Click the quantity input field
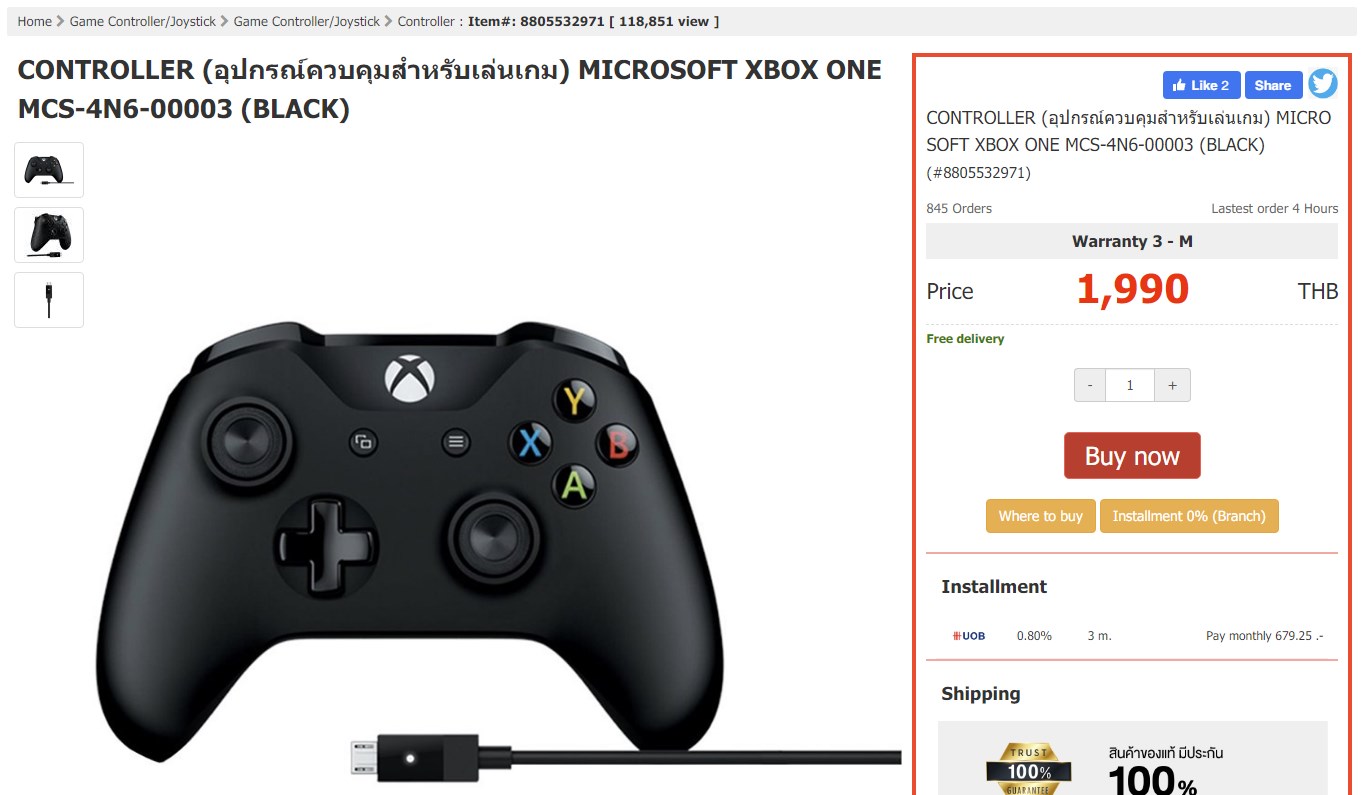Viewport: 1361px width, 795px height. click(1130, 385)
